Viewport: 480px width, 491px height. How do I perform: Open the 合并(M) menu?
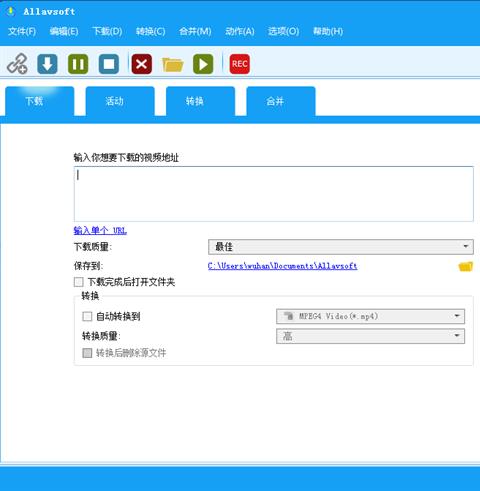click(x=195, y=31)
